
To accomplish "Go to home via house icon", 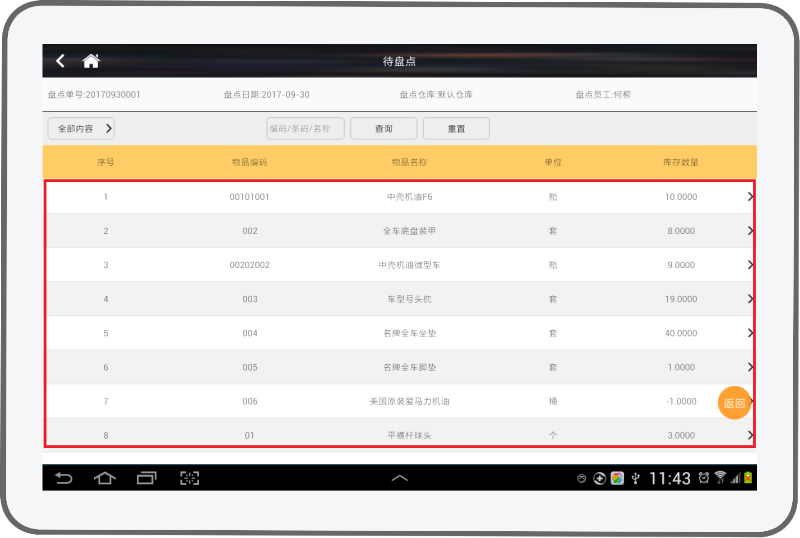I will [x=91, y=61].
